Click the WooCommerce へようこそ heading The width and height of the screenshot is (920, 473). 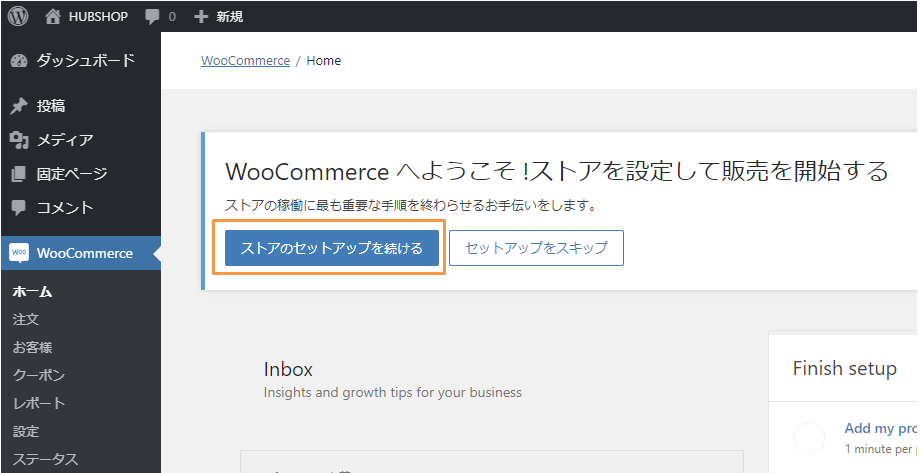556,171
